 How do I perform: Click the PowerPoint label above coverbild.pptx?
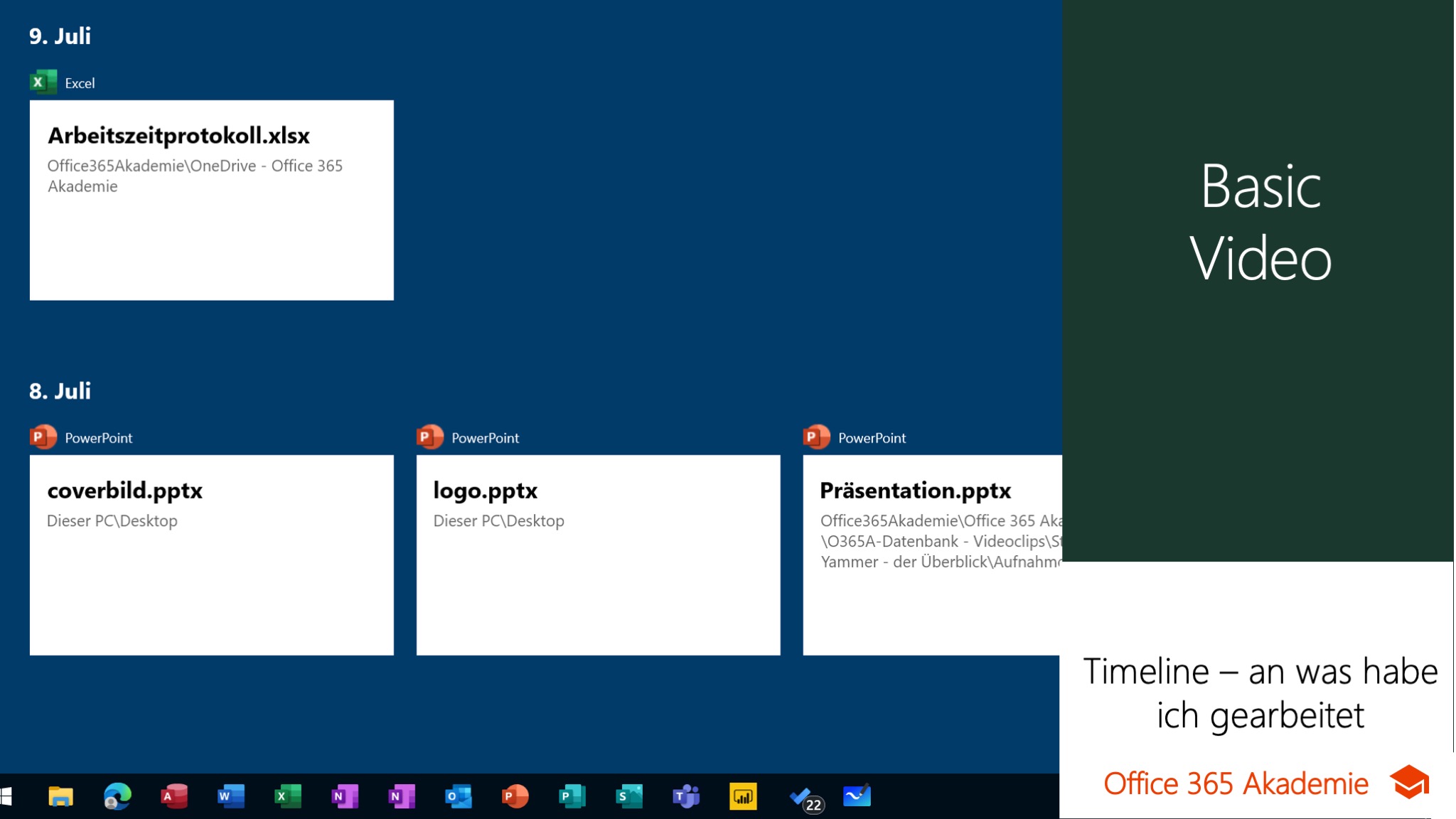pyautogui.click(x=99, y=438)
